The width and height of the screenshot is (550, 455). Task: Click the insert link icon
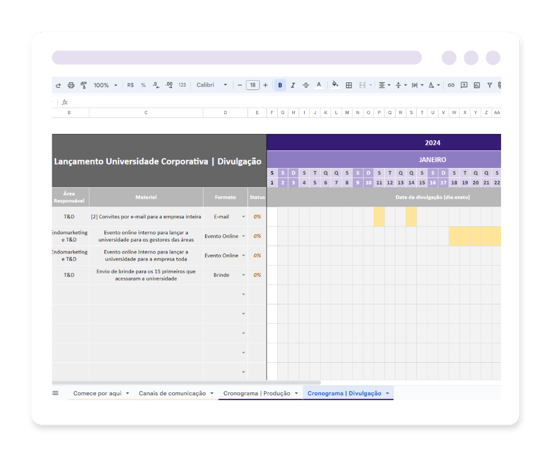(x=451, y=85)
